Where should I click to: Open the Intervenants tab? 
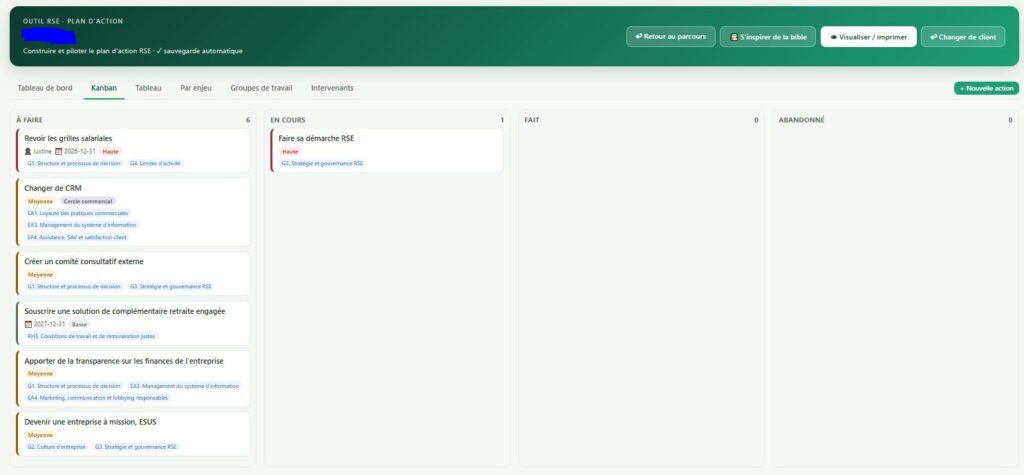pos(332,88)
